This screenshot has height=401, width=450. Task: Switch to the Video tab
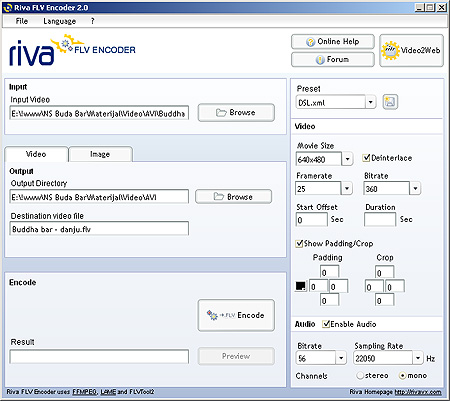click(x=36, y=154)
